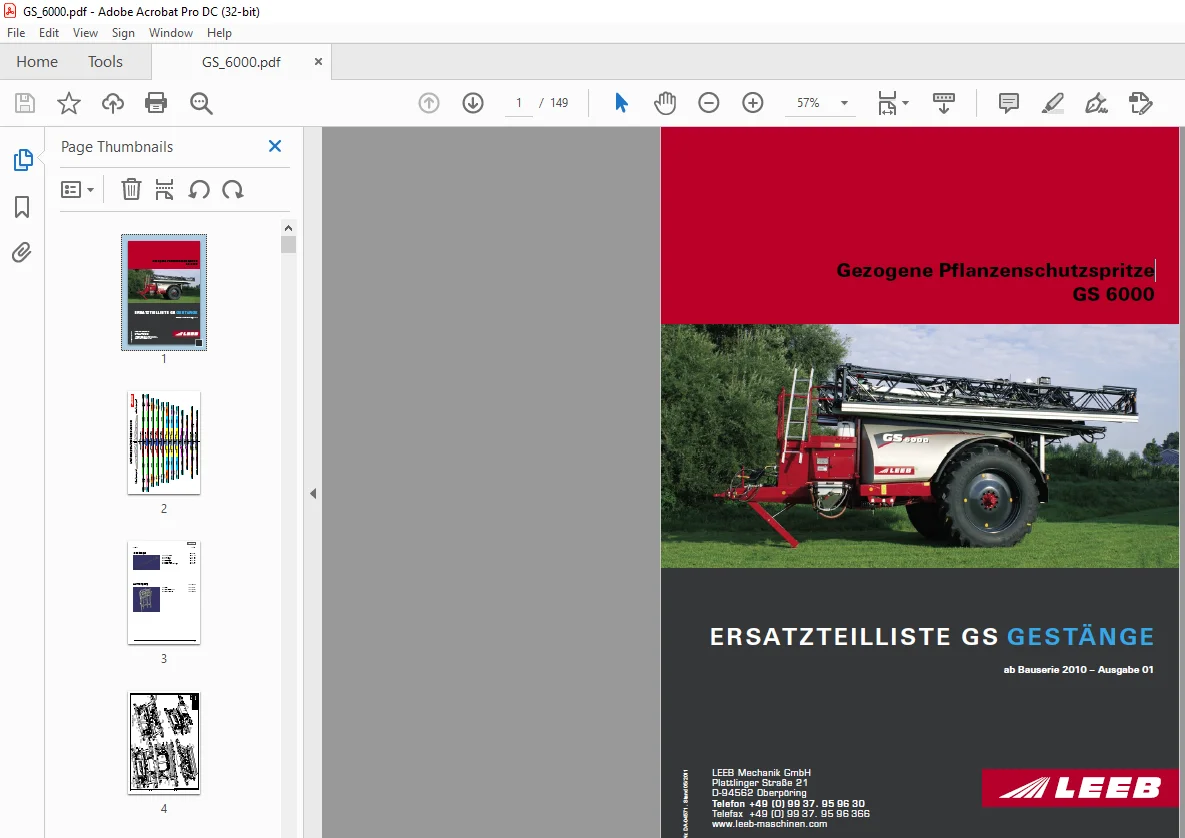Click 'LEEB Mechanik GmbH' address text
Viewport: 1185px width, 838px height.
761,773
